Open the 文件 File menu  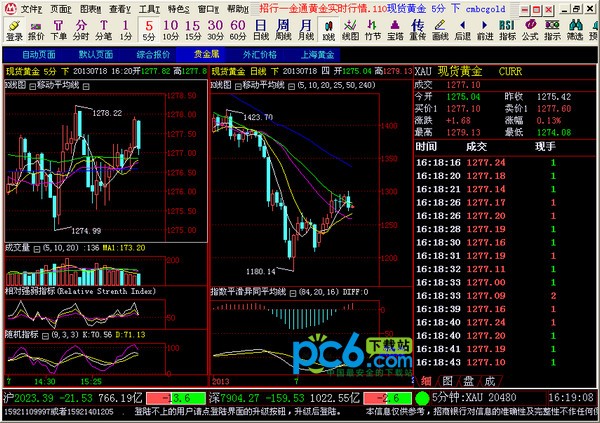32,9
